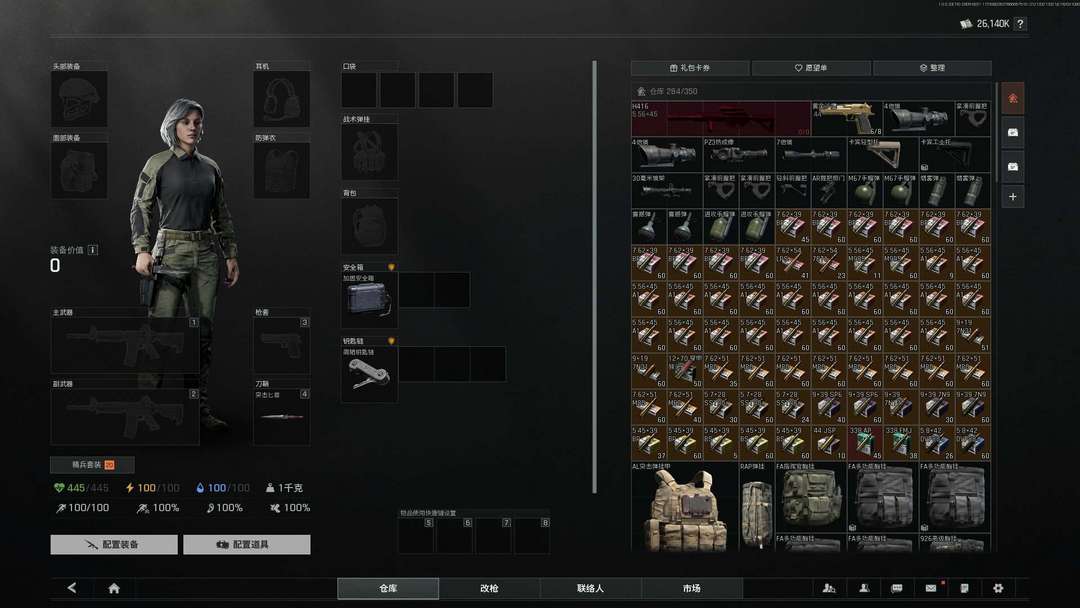This screenshot has height=608, width=1080.
Task: Click the 安全箱 secure case item
Action: (369, 300)
